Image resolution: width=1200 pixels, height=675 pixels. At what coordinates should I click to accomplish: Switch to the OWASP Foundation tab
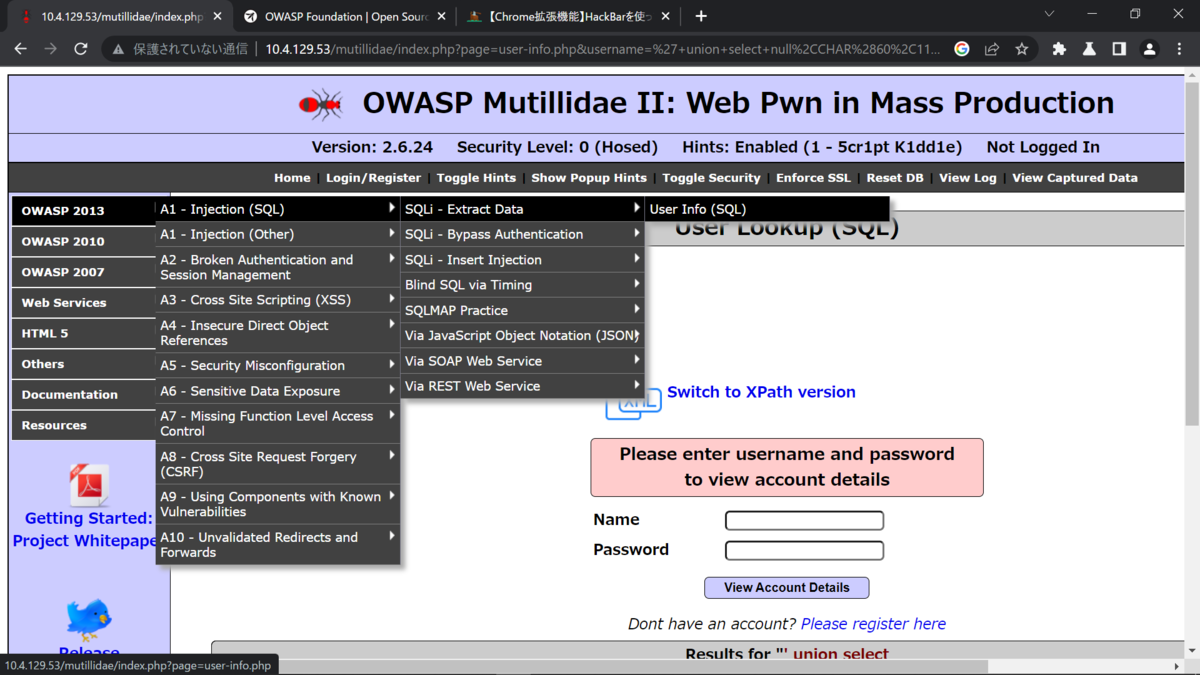click(345, 16)
